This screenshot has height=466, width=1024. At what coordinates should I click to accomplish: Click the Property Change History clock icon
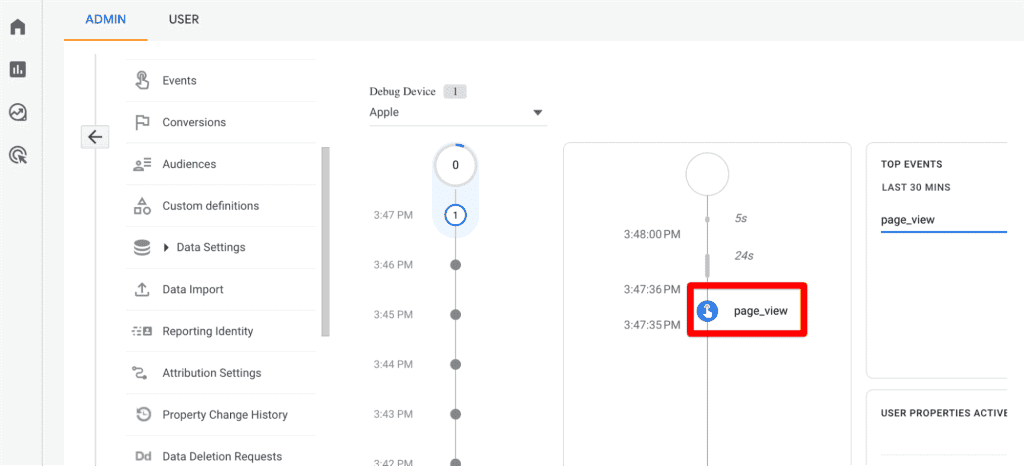tap(143, 414)
